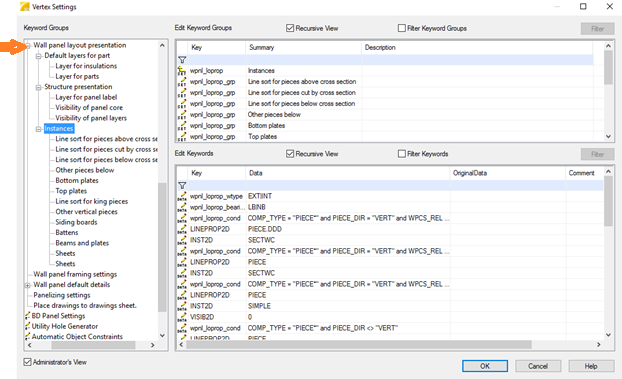Select Panelizing settings in the tree
Viewport: 622px width, 379px height.
62,295
